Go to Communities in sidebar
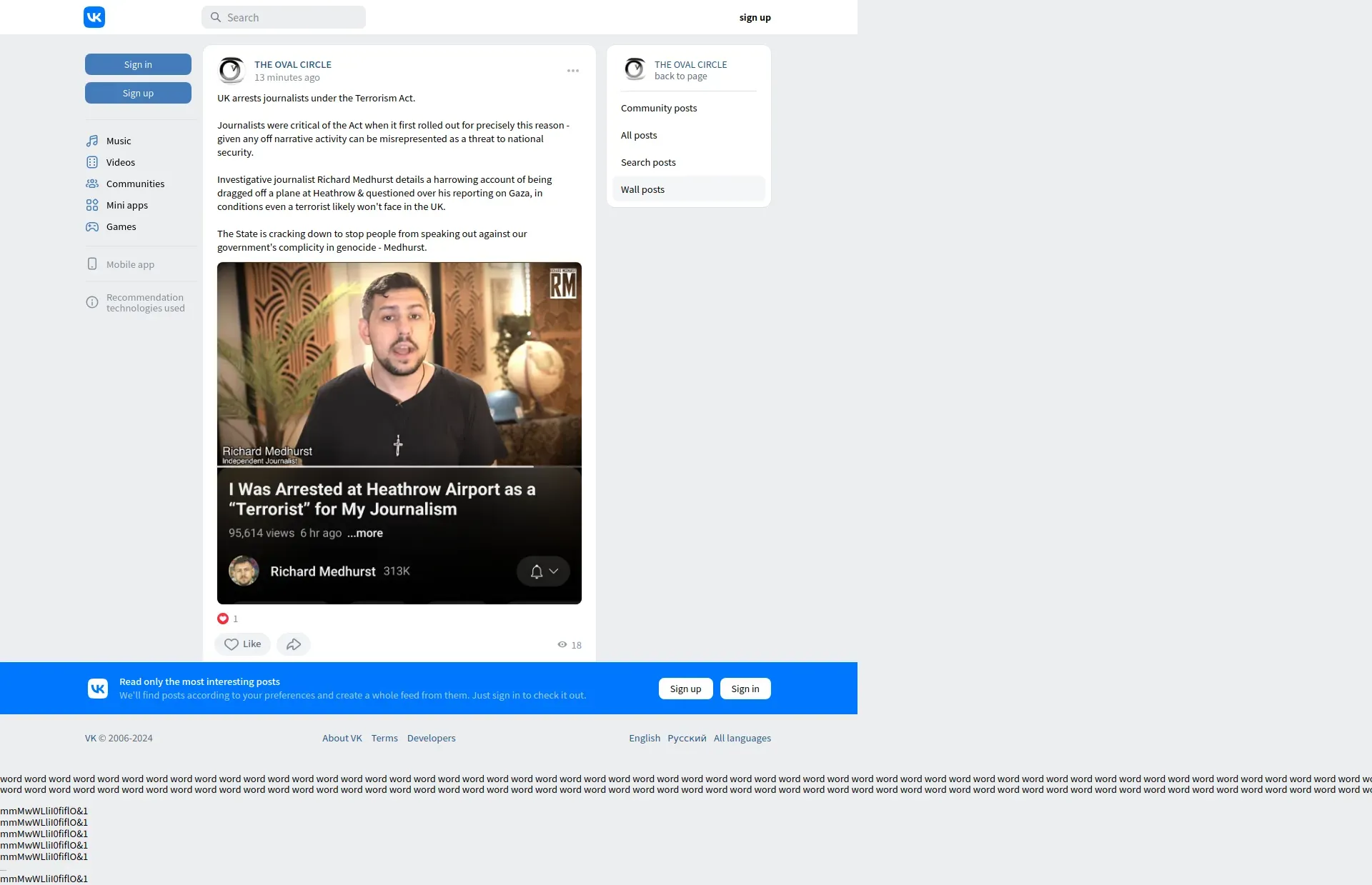This screenshot has width=1372, height=885. coord(134,184)
